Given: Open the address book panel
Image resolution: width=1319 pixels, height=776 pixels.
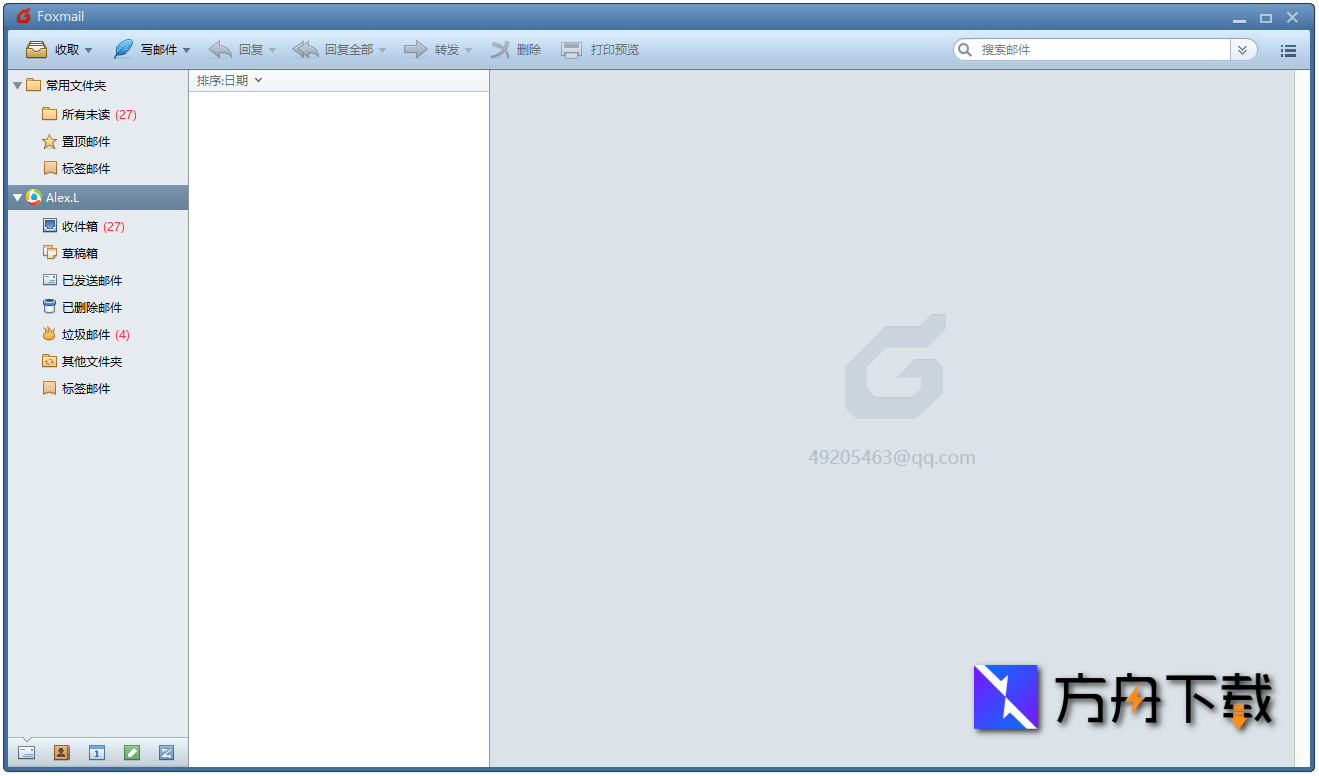Looking at the screenshot, I should click(61, 752).
